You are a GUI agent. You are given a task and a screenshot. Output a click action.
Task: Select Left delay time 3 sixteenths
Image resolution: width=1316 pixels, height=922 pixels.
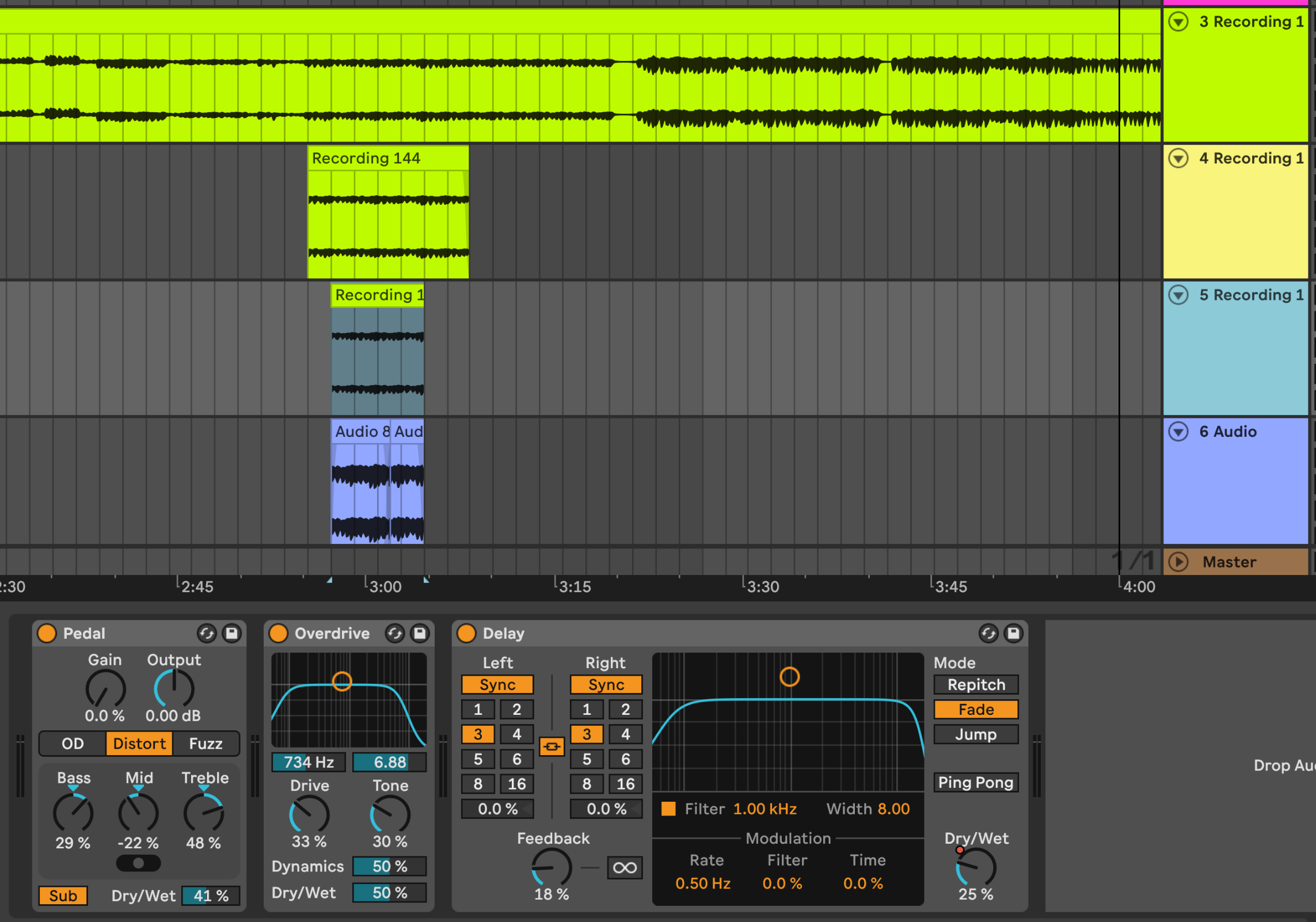point(478,734)
